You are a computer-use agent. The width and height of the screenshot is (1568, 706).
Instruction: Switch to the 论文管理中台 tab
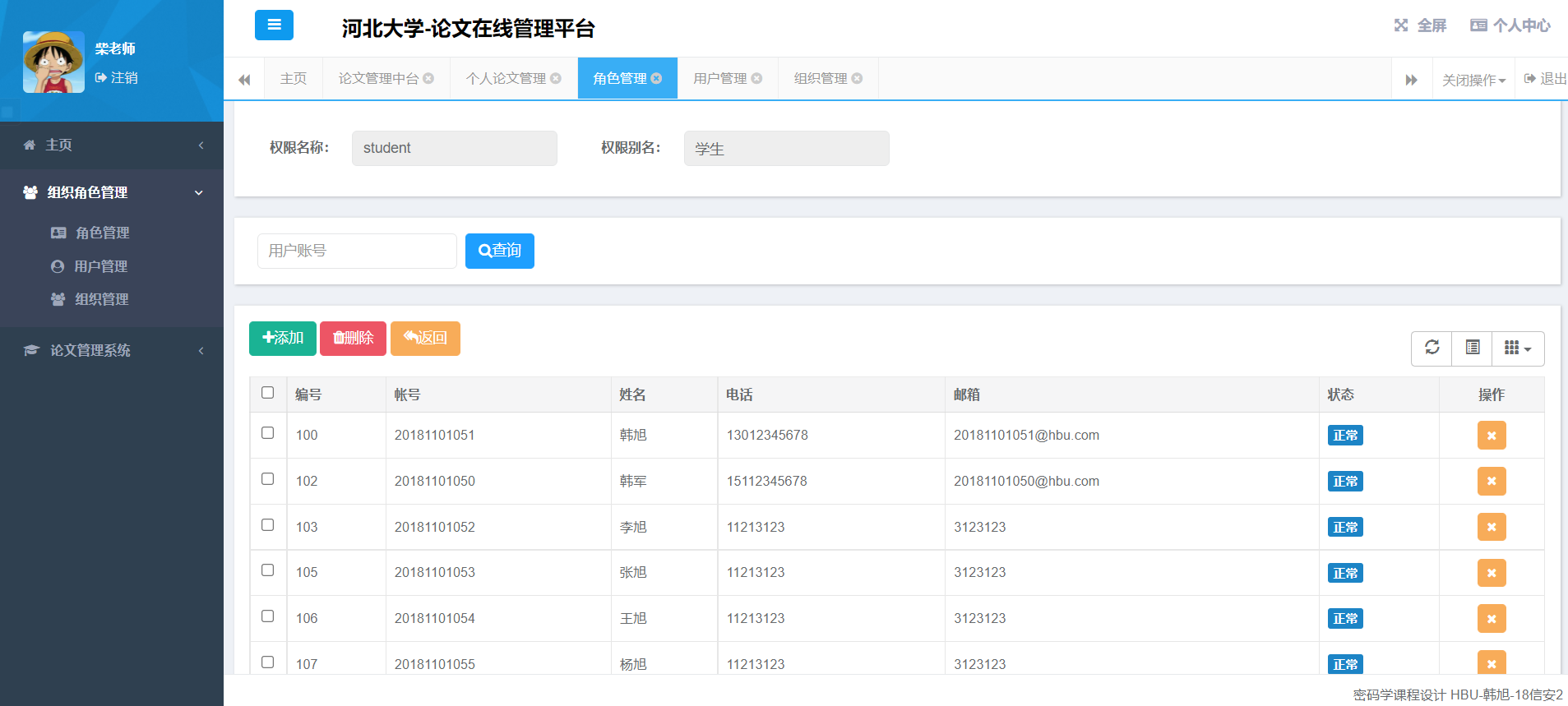tap(378, 78)
